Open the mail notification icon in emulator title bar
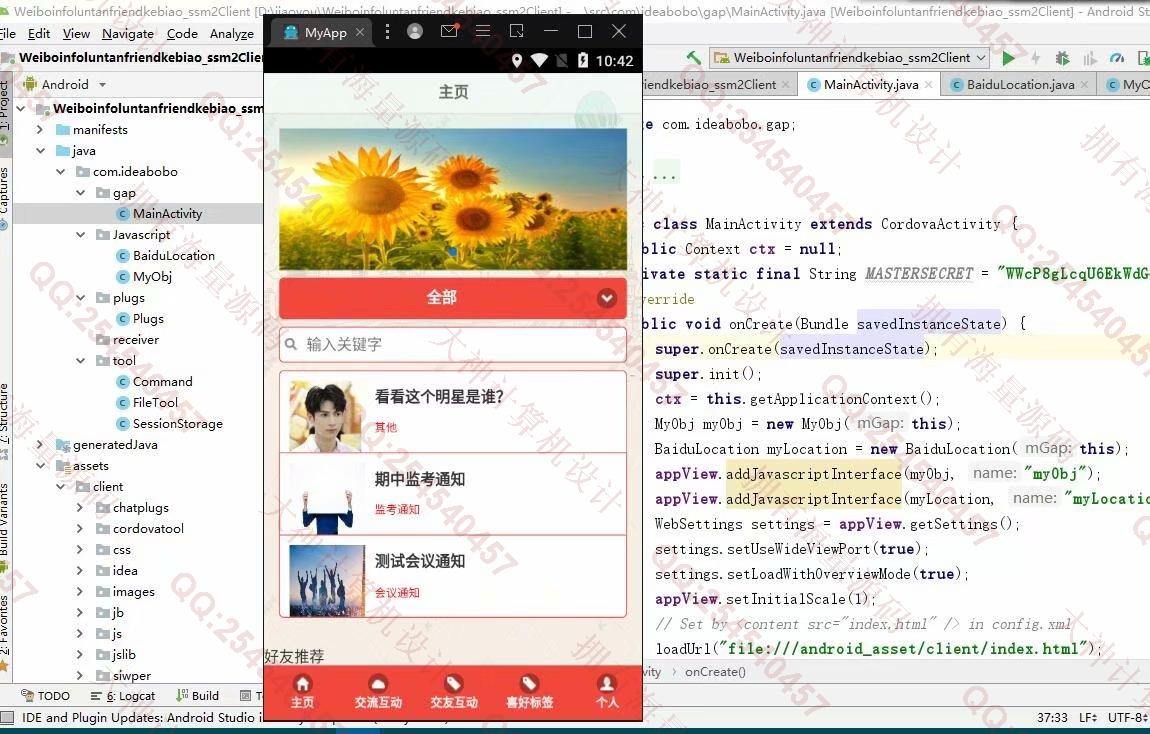 point(449,31)
